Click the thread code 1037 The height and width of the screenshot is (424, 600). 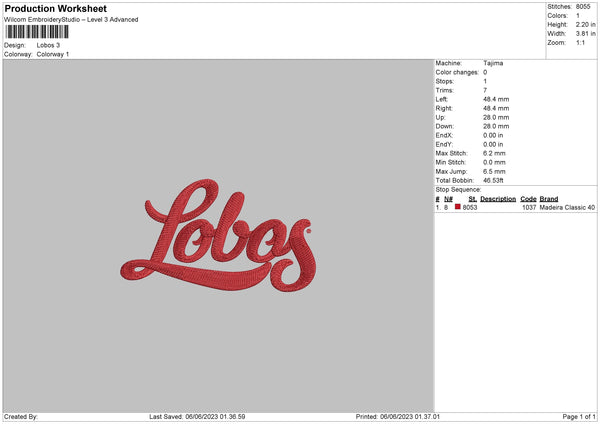tap(529, 207)
